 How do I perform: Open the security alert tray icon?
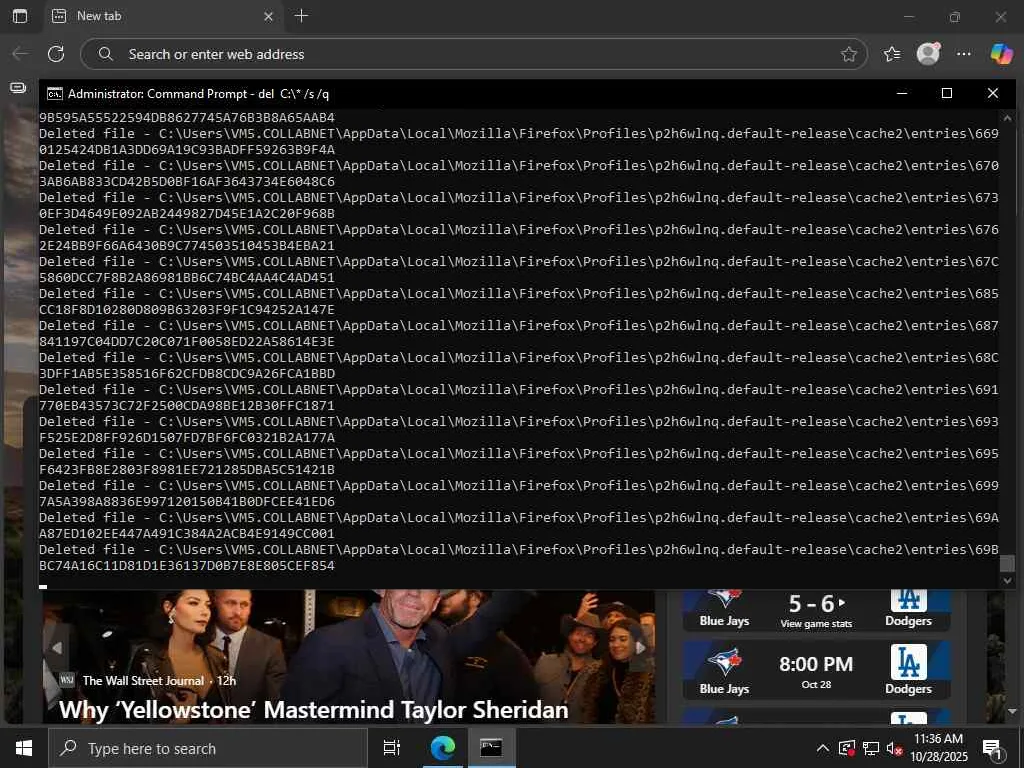(847, 748)
